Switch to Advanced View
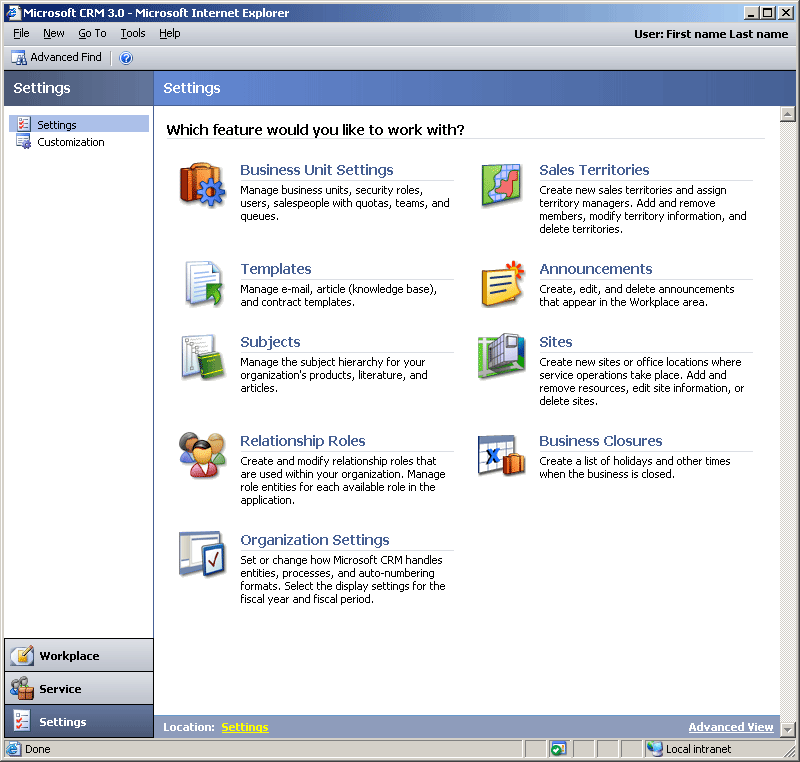The width and height of the screenshot is (800, 762). click(731, 727)
